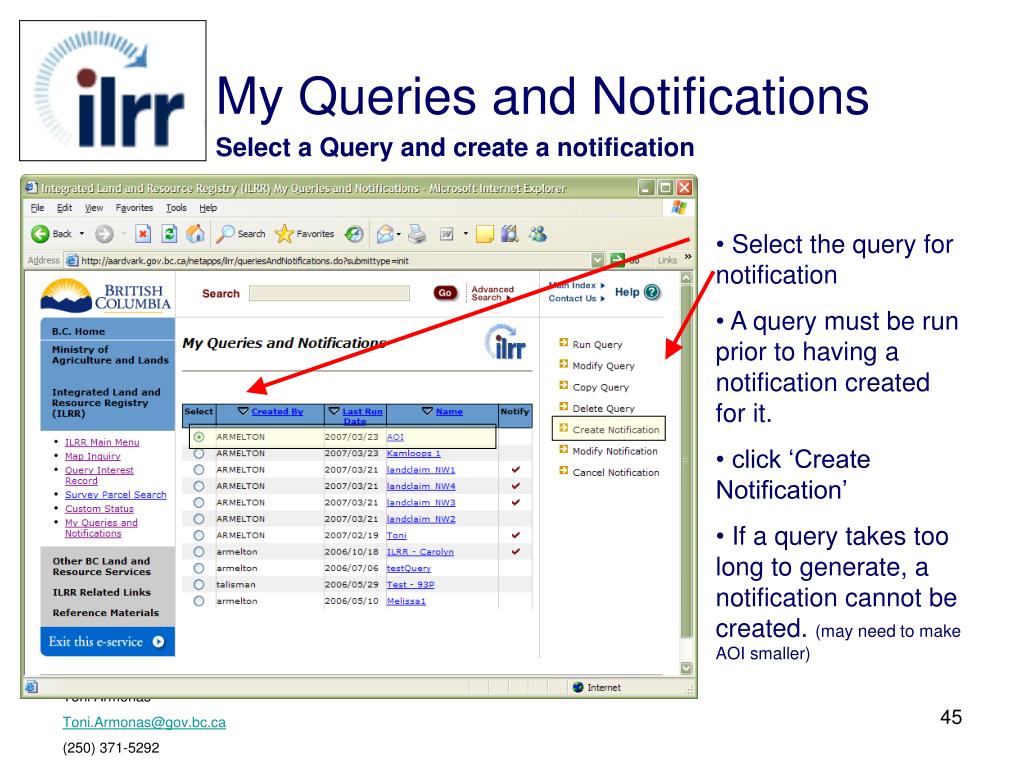The width and height of the screenshot is (1024, 768).
Task: Click the Exit this e-service button
Action: [108, 641]
